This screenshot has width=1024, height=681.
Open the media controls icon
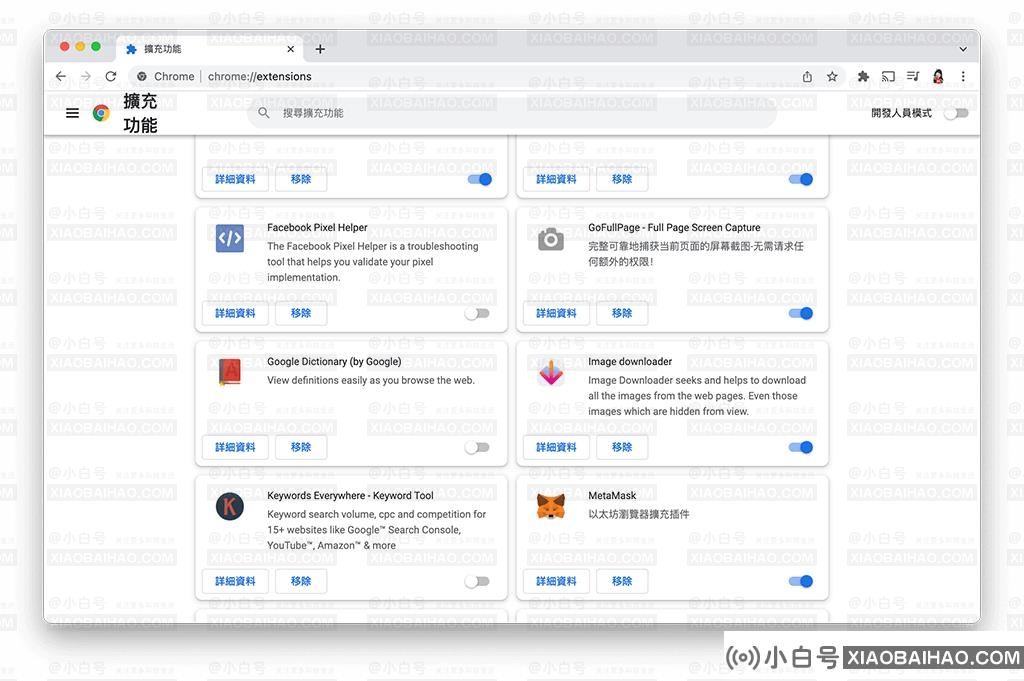tap(913, 76)
